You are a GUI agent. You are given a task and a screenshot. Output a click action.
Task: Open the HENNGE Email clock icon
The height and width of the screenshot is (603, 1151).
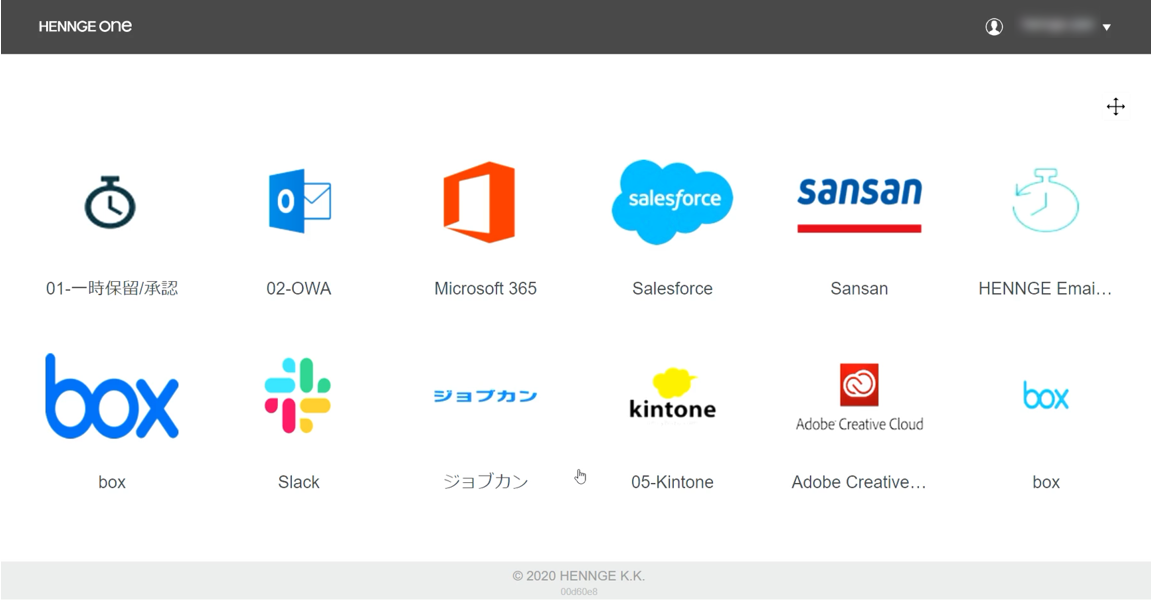point(1045,201)
